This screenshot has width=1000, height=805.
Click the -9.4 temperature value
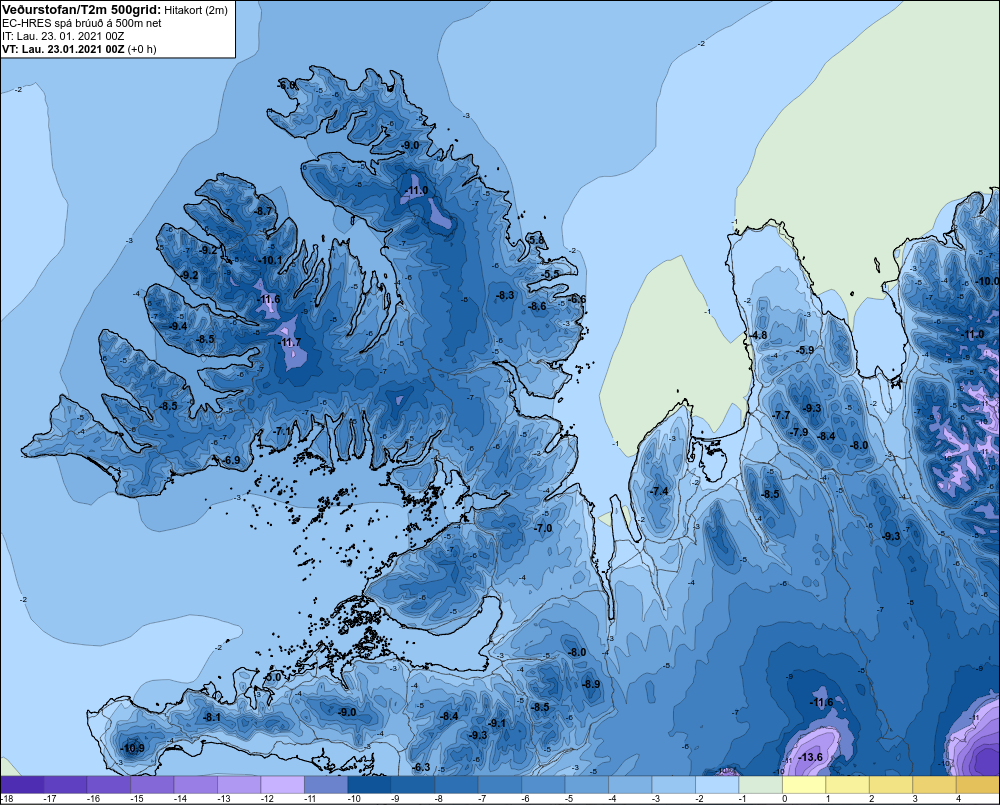pos(178,326)
